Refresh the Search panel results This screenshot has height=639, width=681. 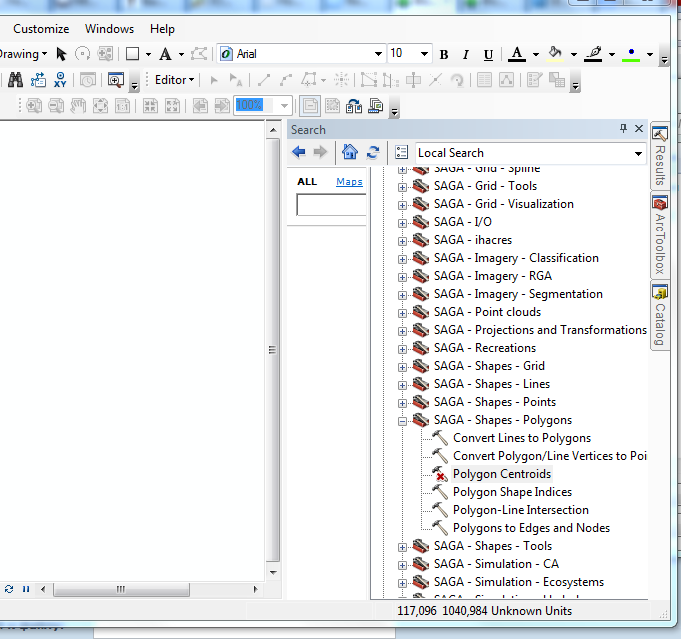373,152
